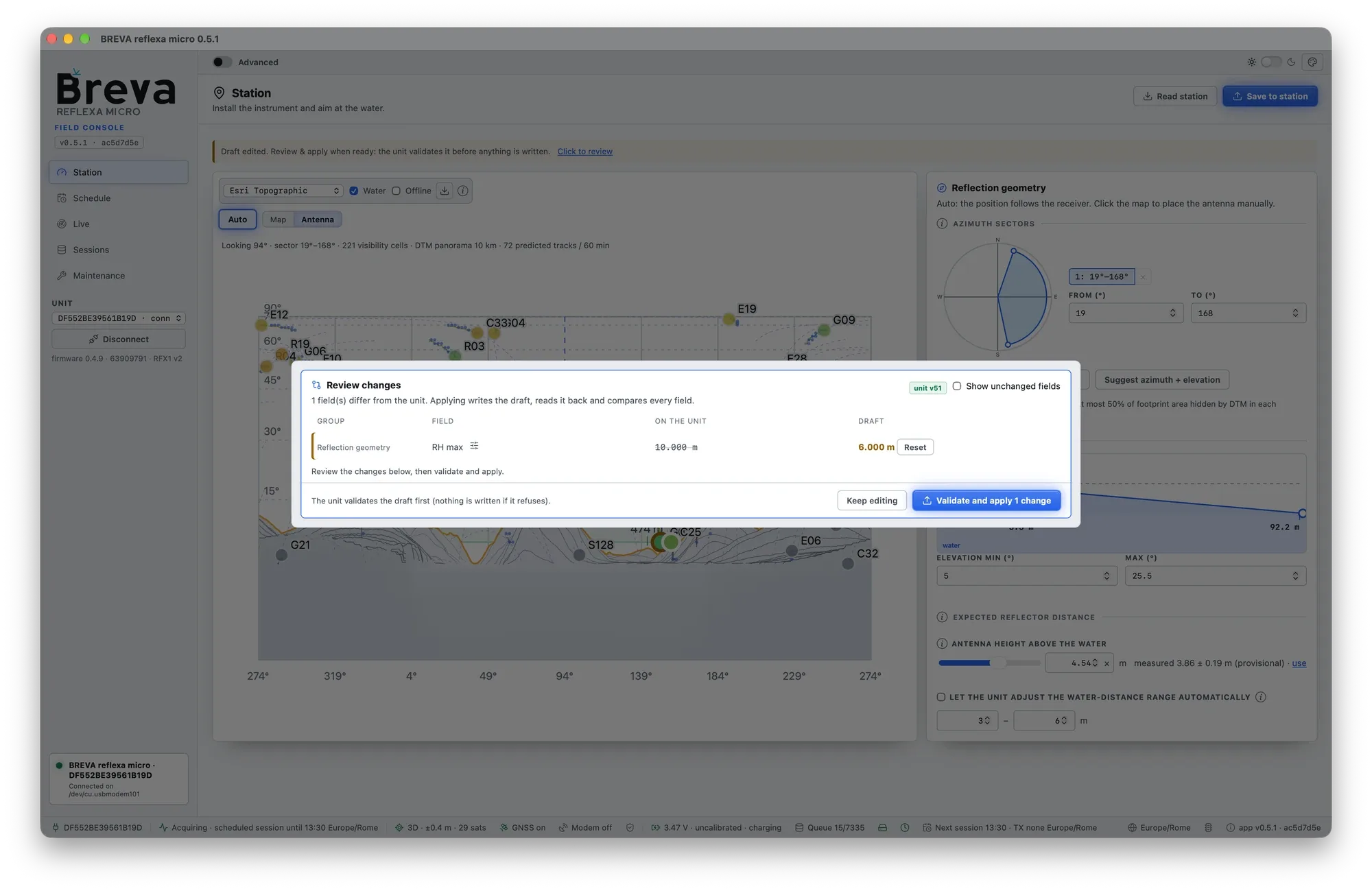
Task: Check Show unchanged fields checkbox
Action: [x=956, y=386]
